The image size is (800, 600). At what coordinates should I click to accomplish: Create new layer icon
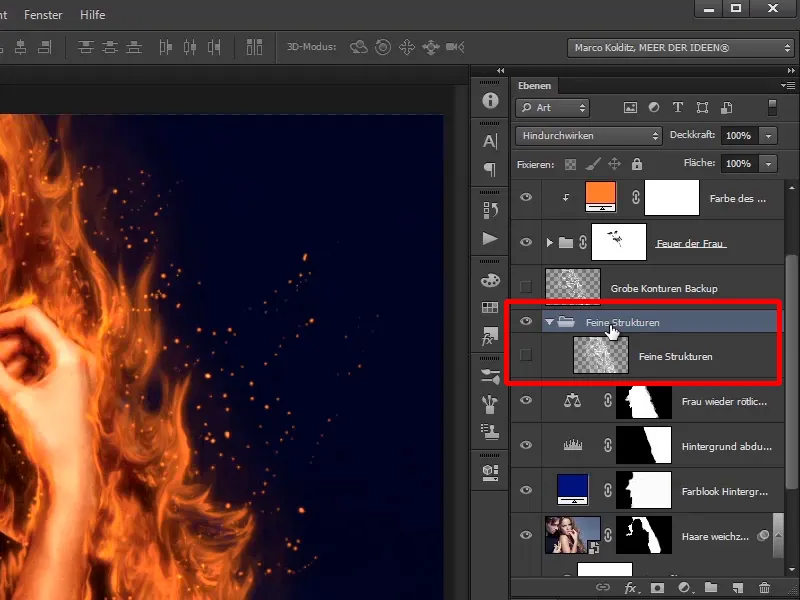[737, 588]
